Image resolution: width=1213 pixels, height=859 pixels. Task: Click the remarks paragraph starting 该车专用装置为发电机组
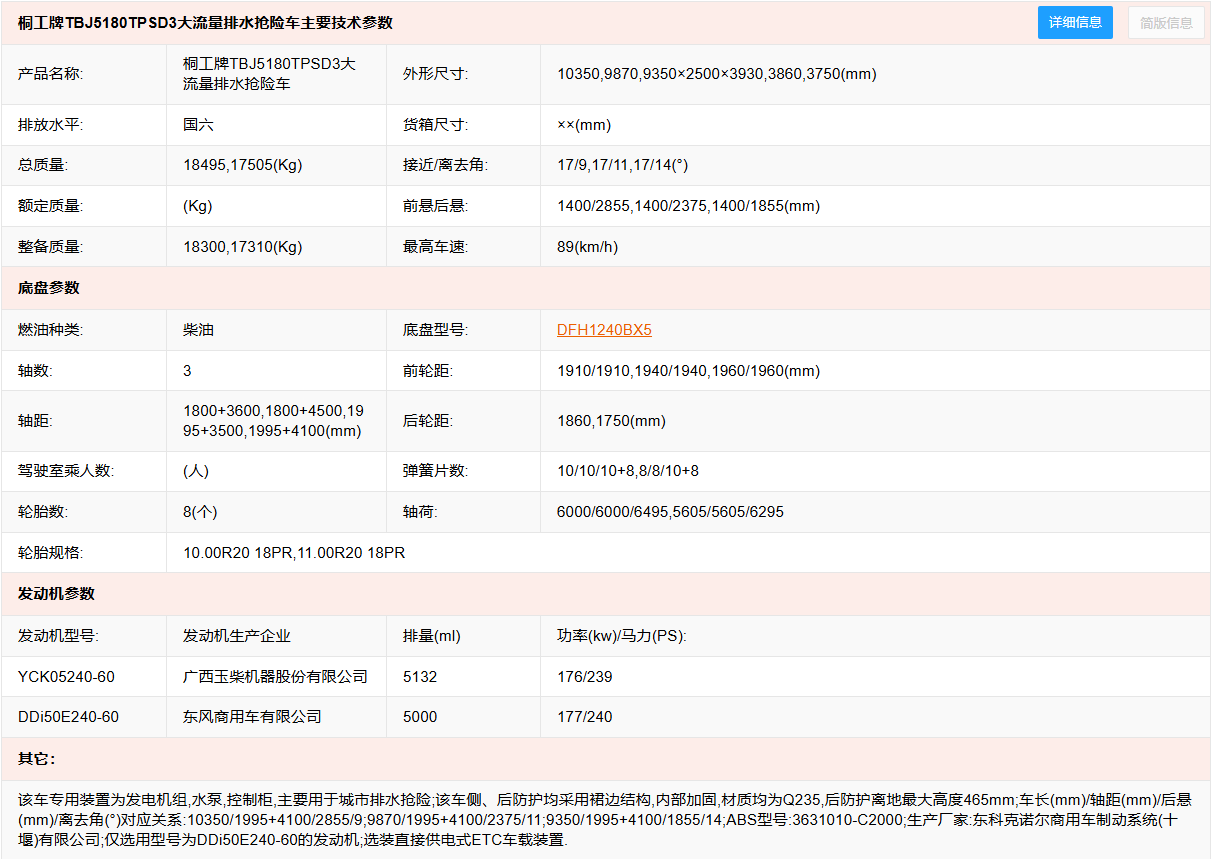click(605, 819)
